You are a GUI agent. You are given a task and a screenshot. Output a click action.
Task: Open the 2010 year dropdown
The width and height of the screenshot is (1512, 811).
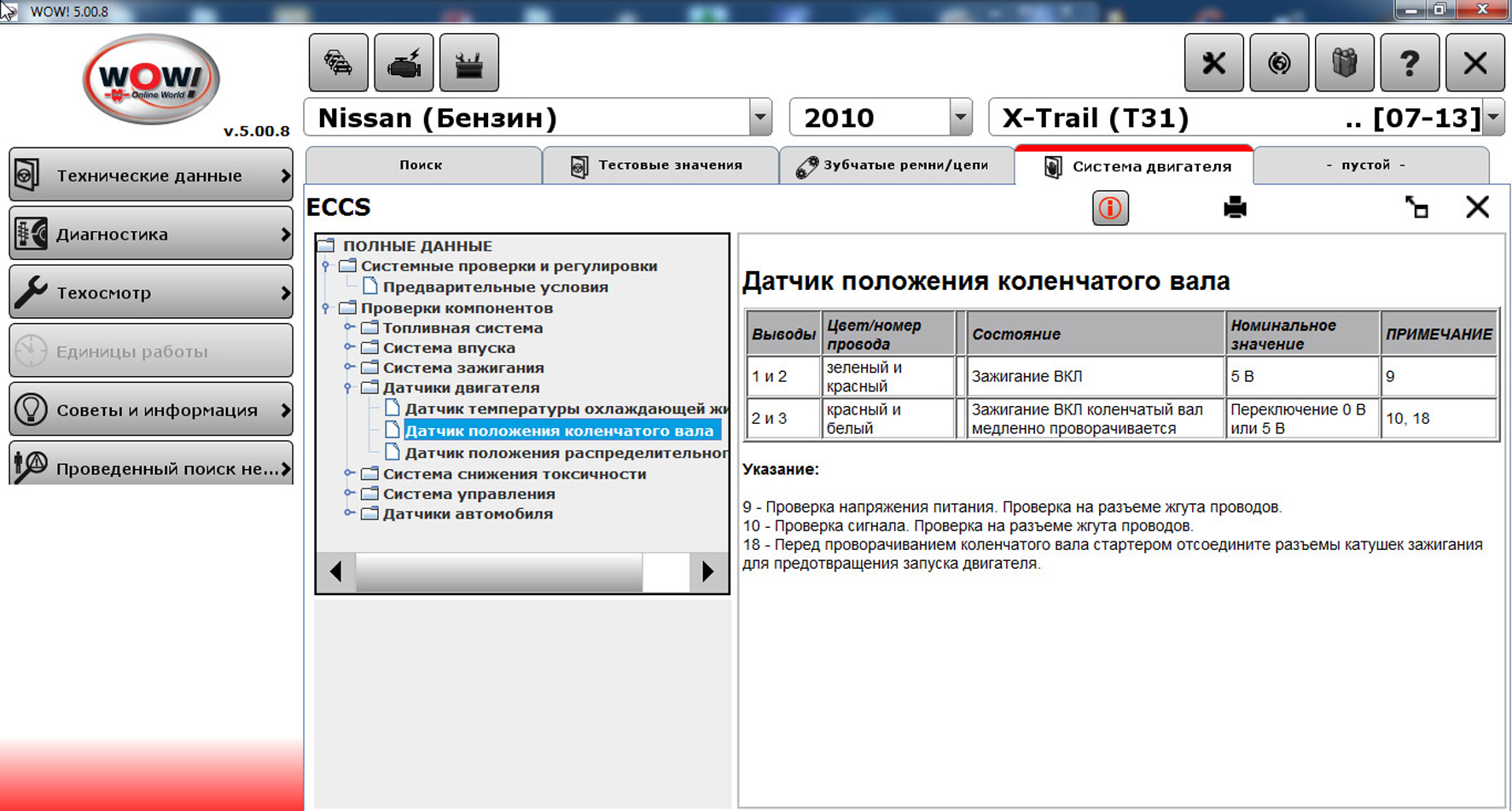[961, 118]
